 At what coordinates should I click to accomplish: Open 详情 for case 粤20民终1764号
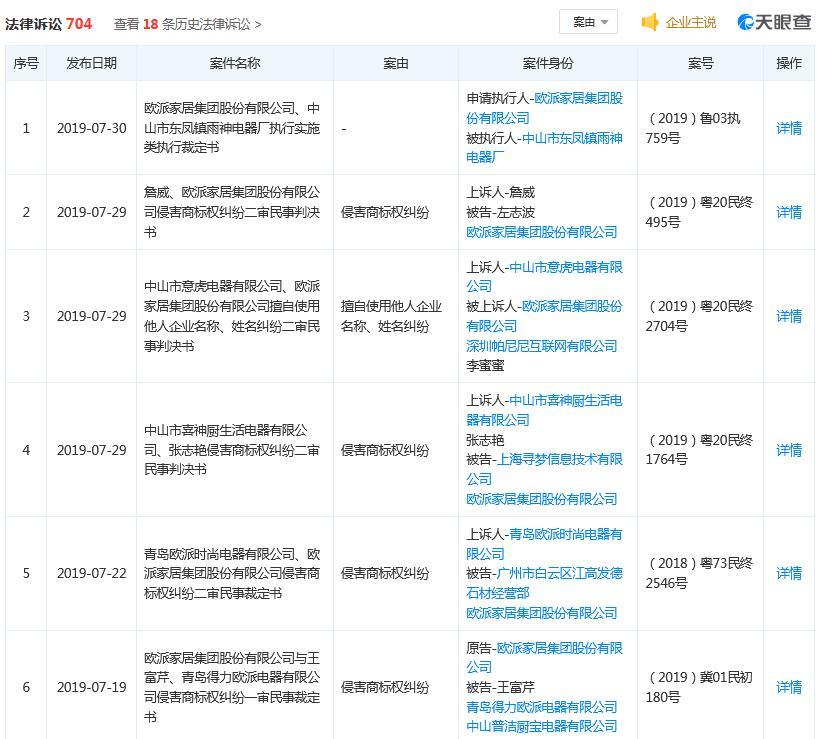(788, 450)
